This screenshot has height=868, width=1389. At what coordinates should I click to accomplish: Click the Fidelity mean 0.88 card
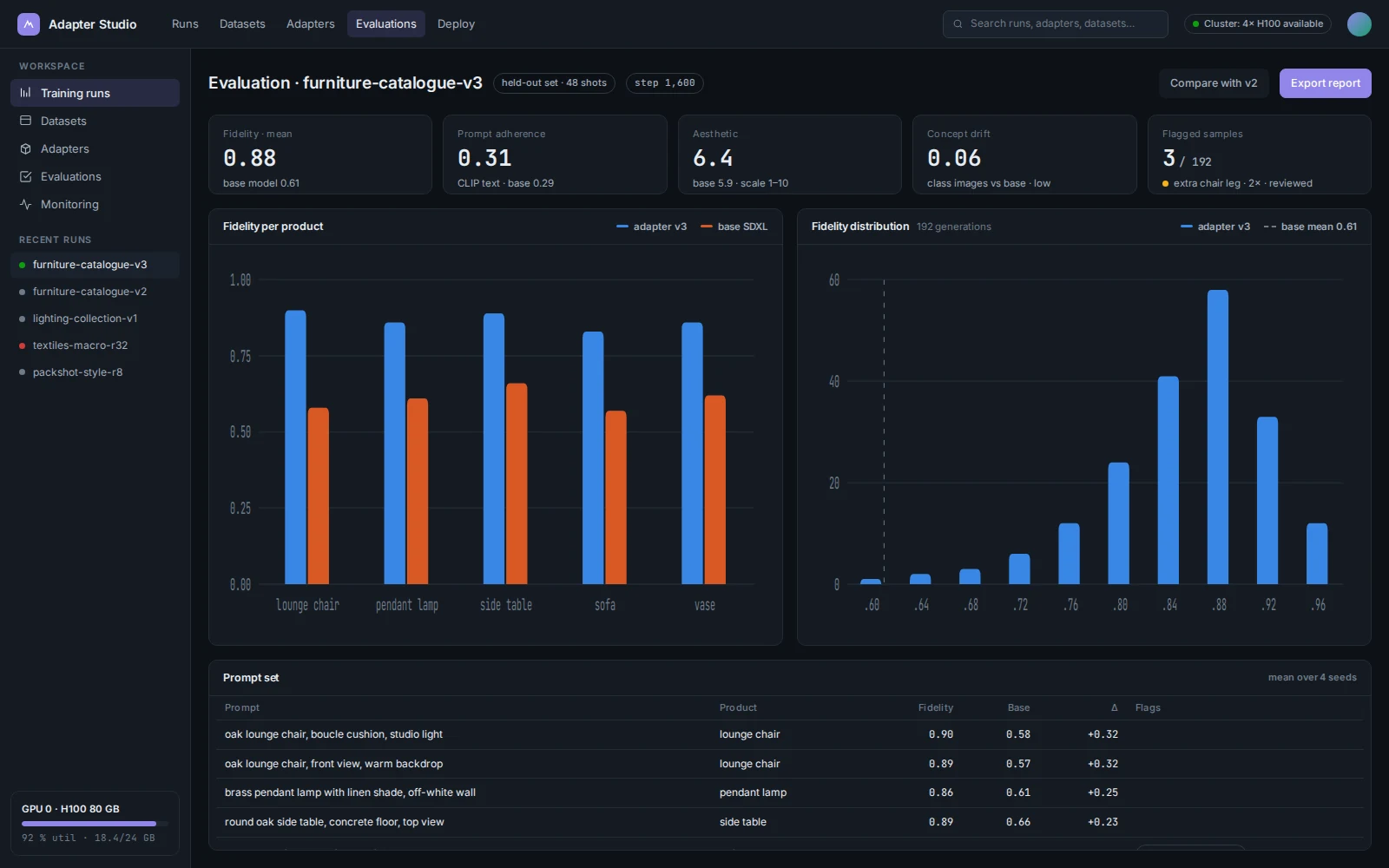(x=320, y=155)
